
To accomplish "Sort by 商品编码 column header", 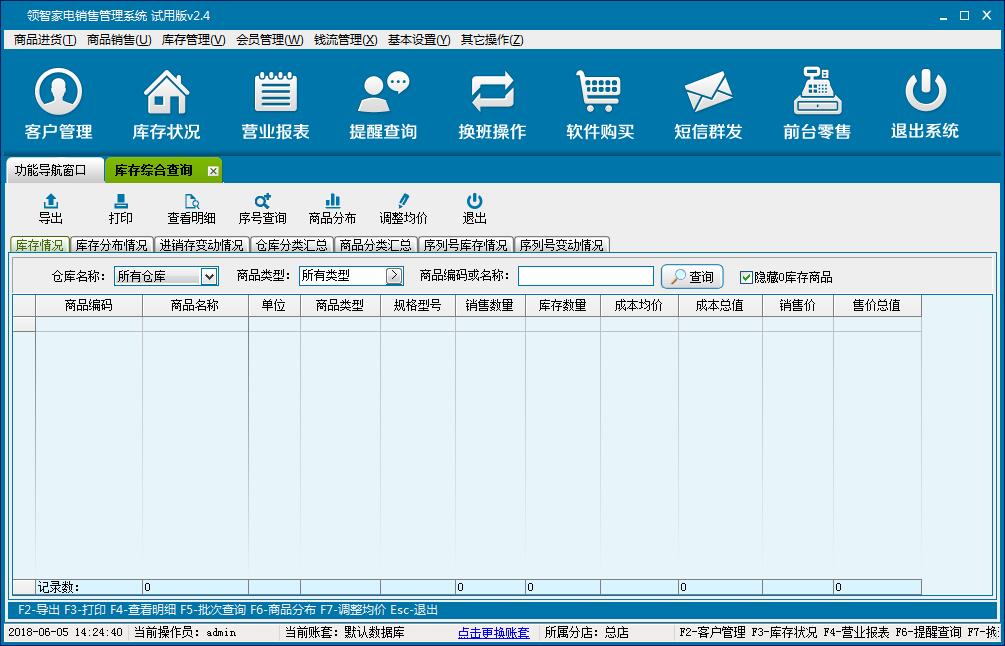I will pos(89,306).
